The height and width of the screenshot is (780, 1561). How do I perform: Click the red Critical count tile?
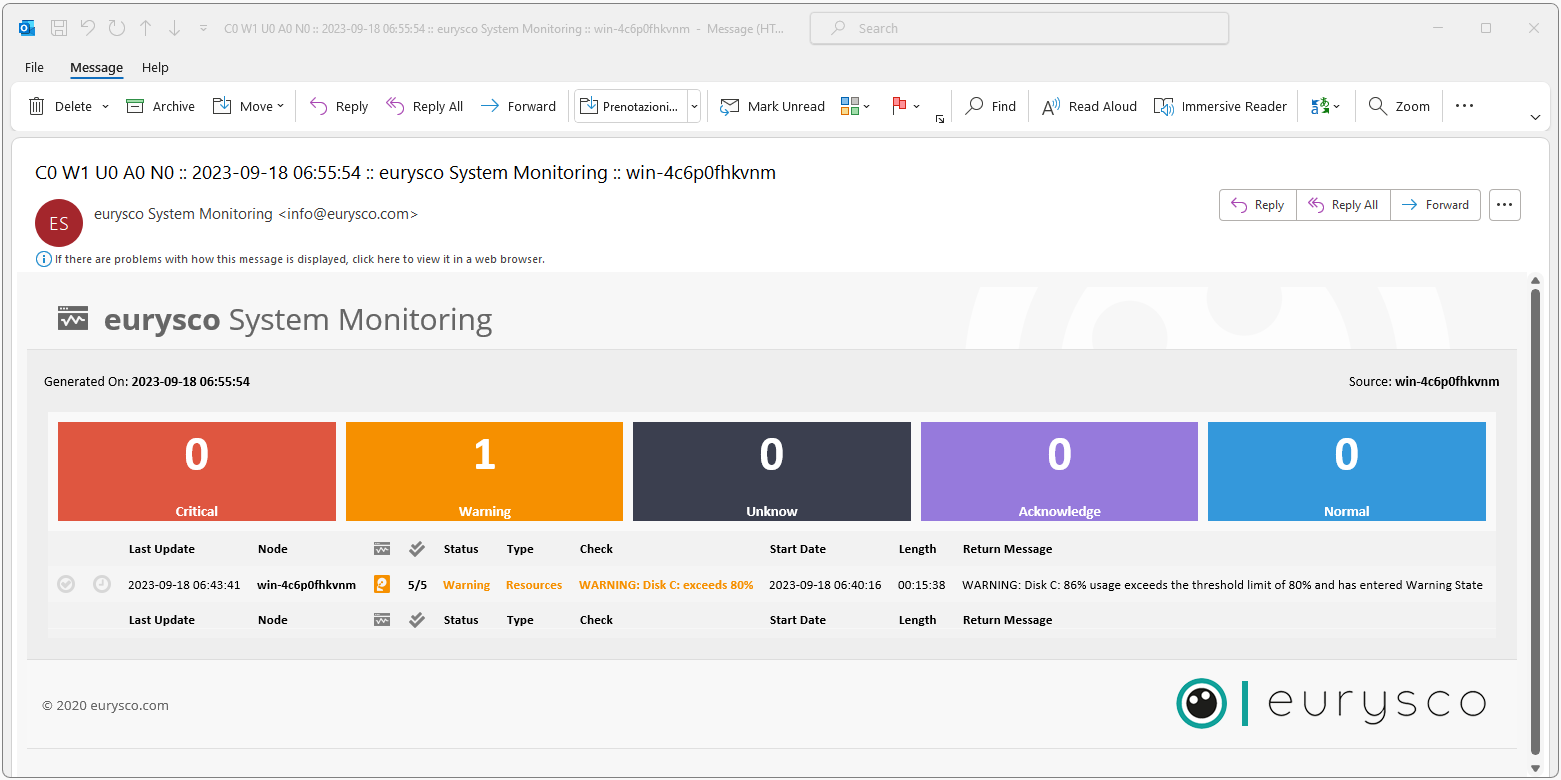point(197,471)
